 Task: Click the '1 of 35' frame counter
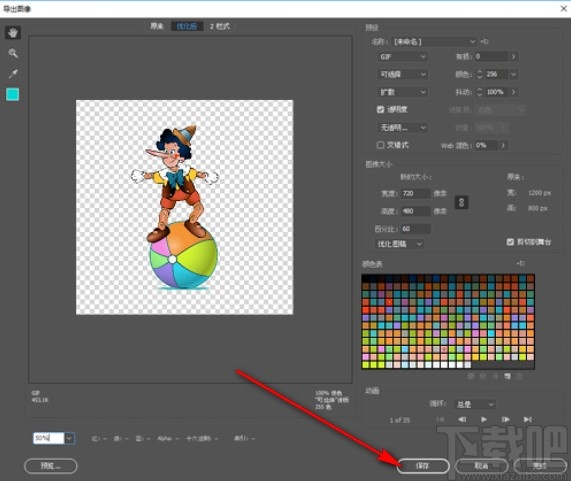399,420
